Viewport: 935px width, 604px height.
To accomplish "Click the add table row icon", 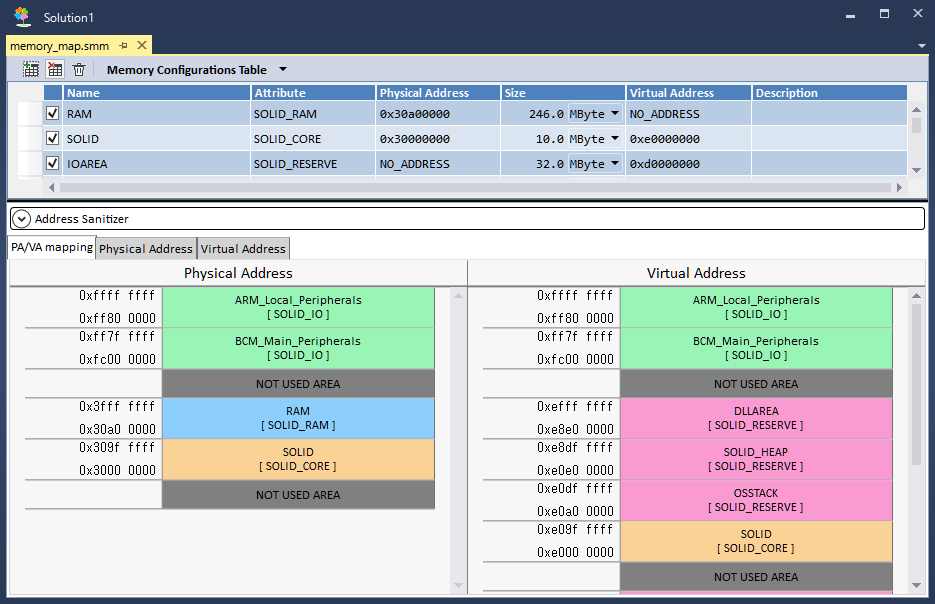I will 31,70.
